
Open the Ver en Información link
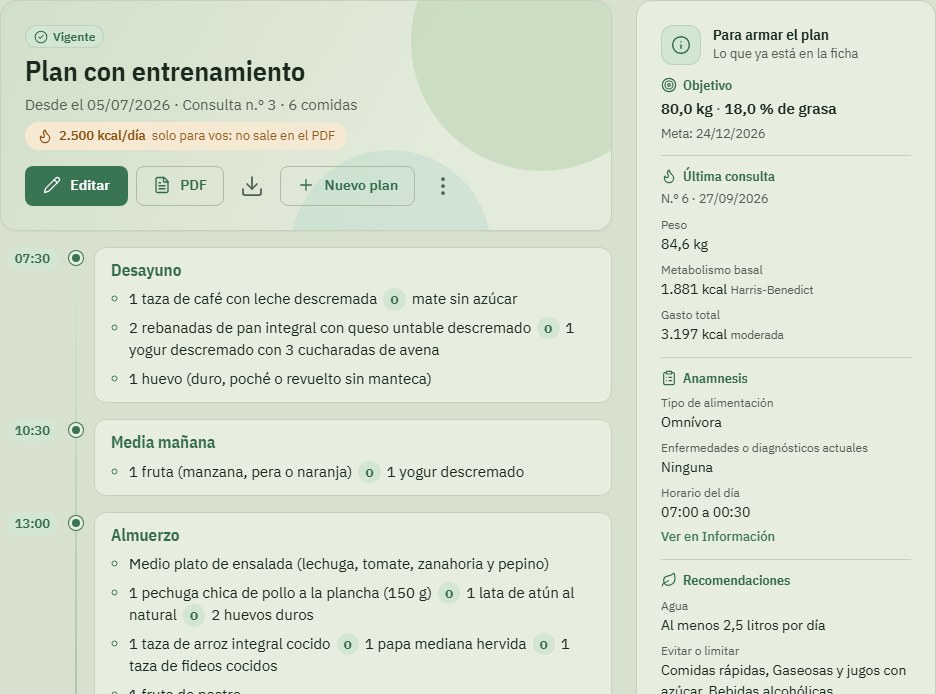(718, 536)
